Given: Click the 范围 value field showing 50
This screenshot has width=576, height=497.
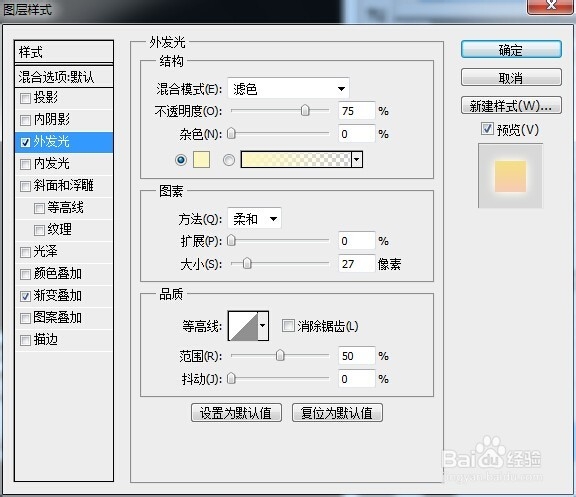Looking at the screenshot, I should (356, 356).
